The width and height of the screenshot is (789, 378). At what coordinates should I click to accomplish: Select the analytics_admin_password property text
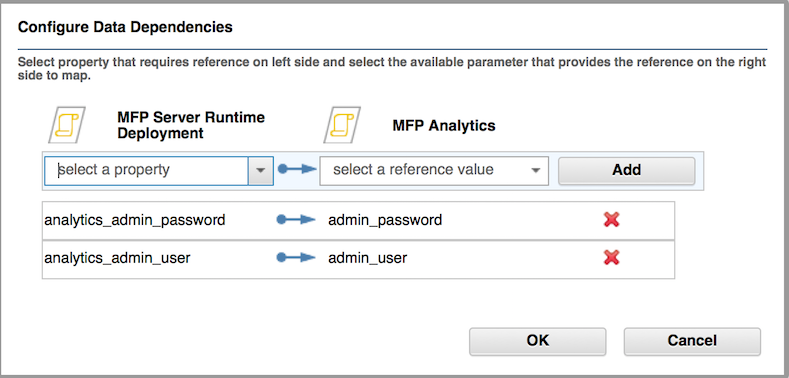point(135,220)
